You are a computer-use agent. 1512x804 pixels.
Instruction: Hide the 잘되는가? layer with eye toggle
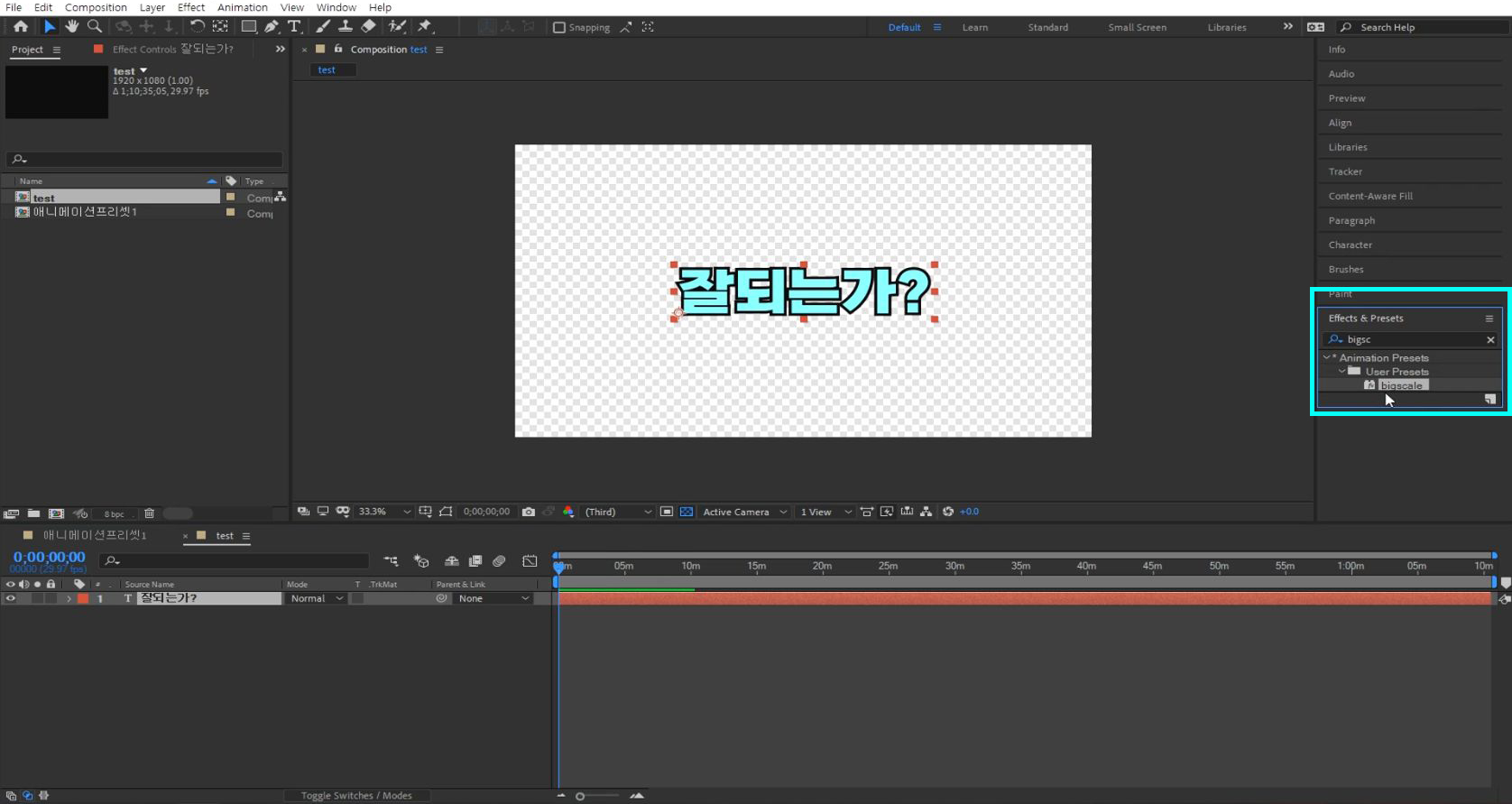pyautogui.click(x=11, y=598)
